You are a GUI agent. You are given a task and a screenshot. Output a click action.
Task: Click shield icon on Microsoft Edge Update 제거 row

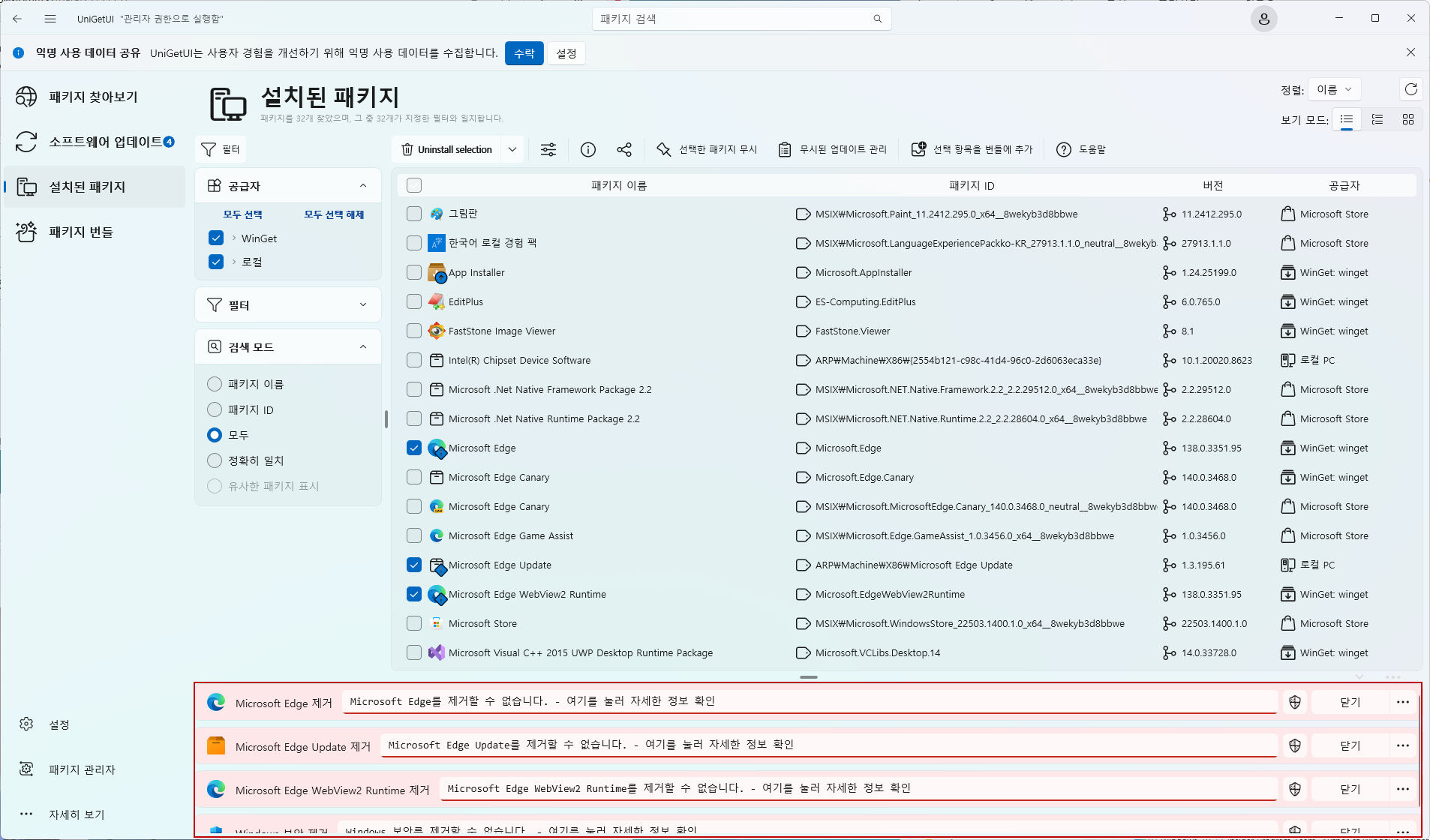point(1295,745)
